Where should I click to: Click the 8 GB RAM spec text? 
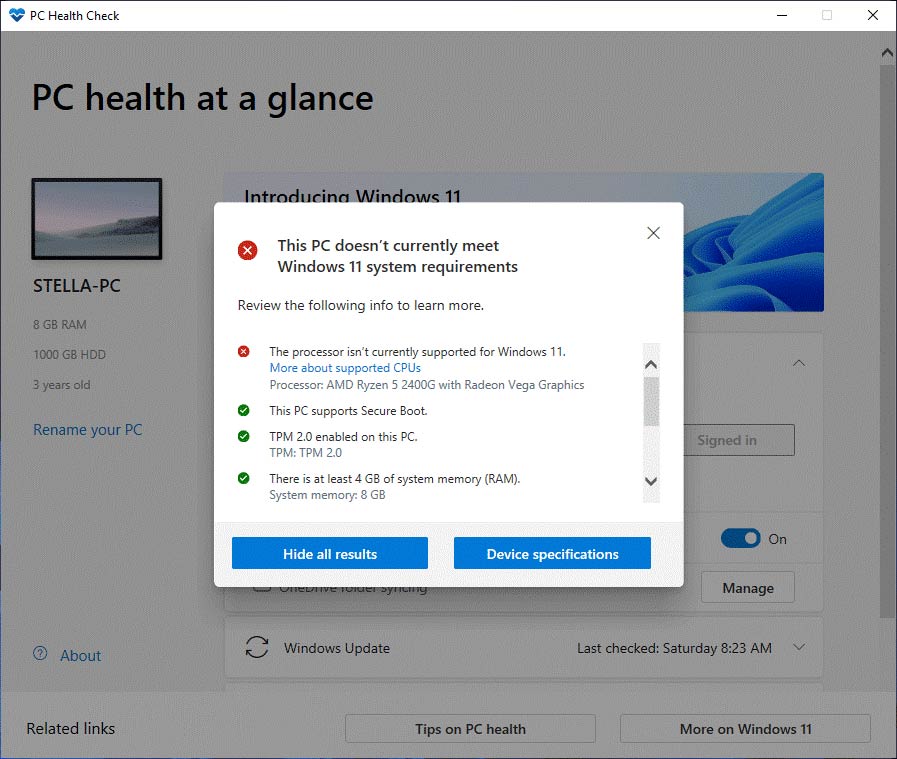(x=59, y=324)
